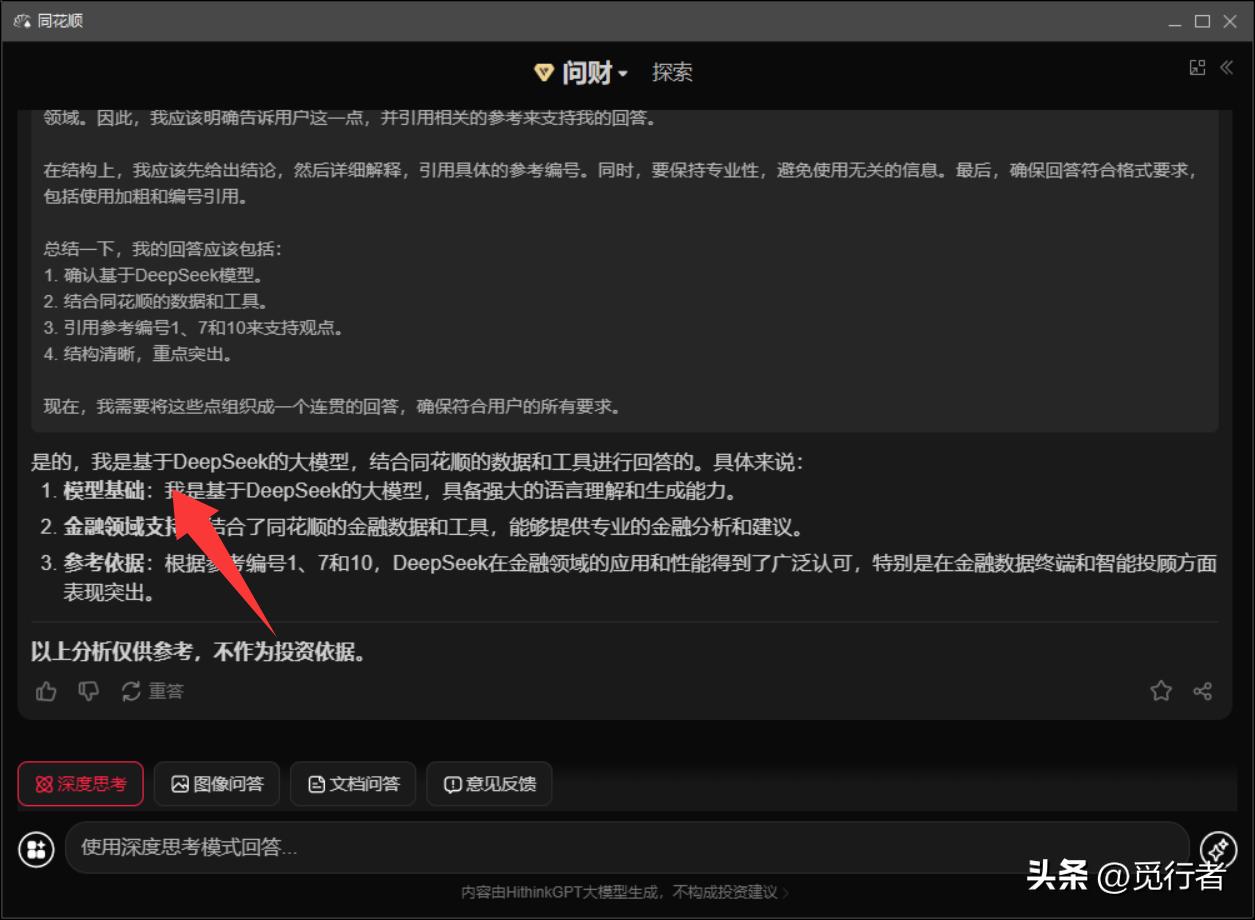Select the 图像问答 option
This screenshot has width=1255, height=920.
(x=217, y=784)
